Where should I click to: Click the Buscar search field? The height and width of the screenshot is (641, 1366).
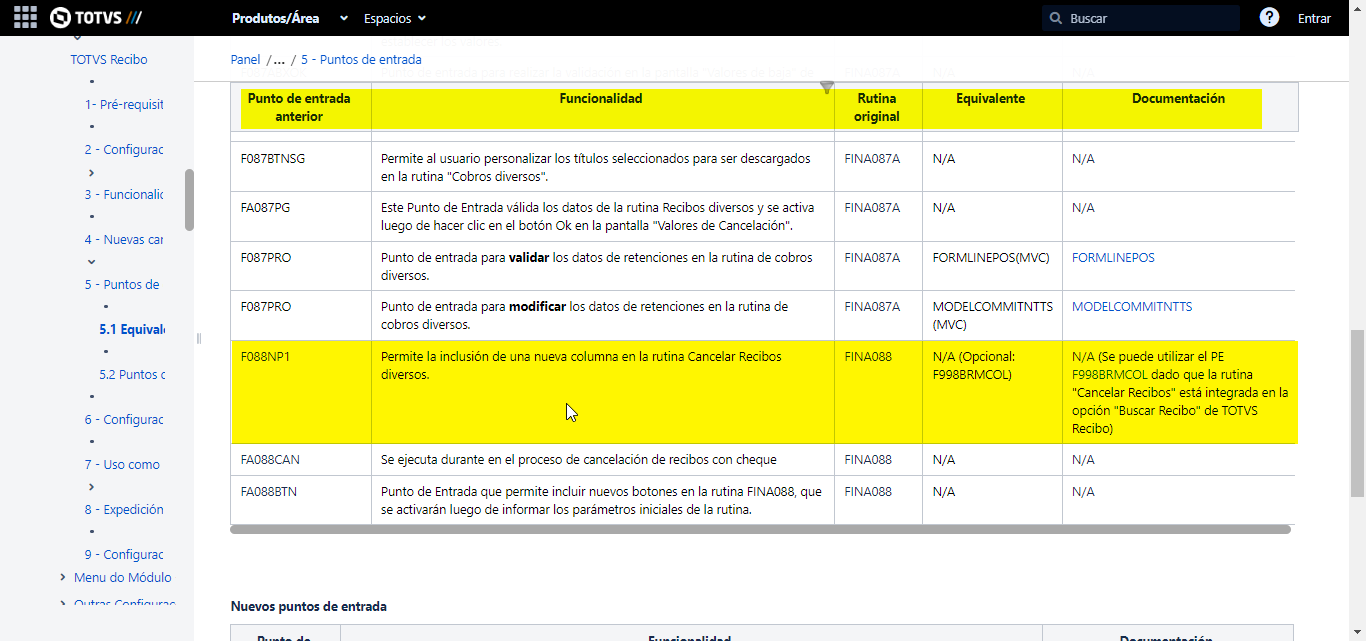click(1141, 18)
